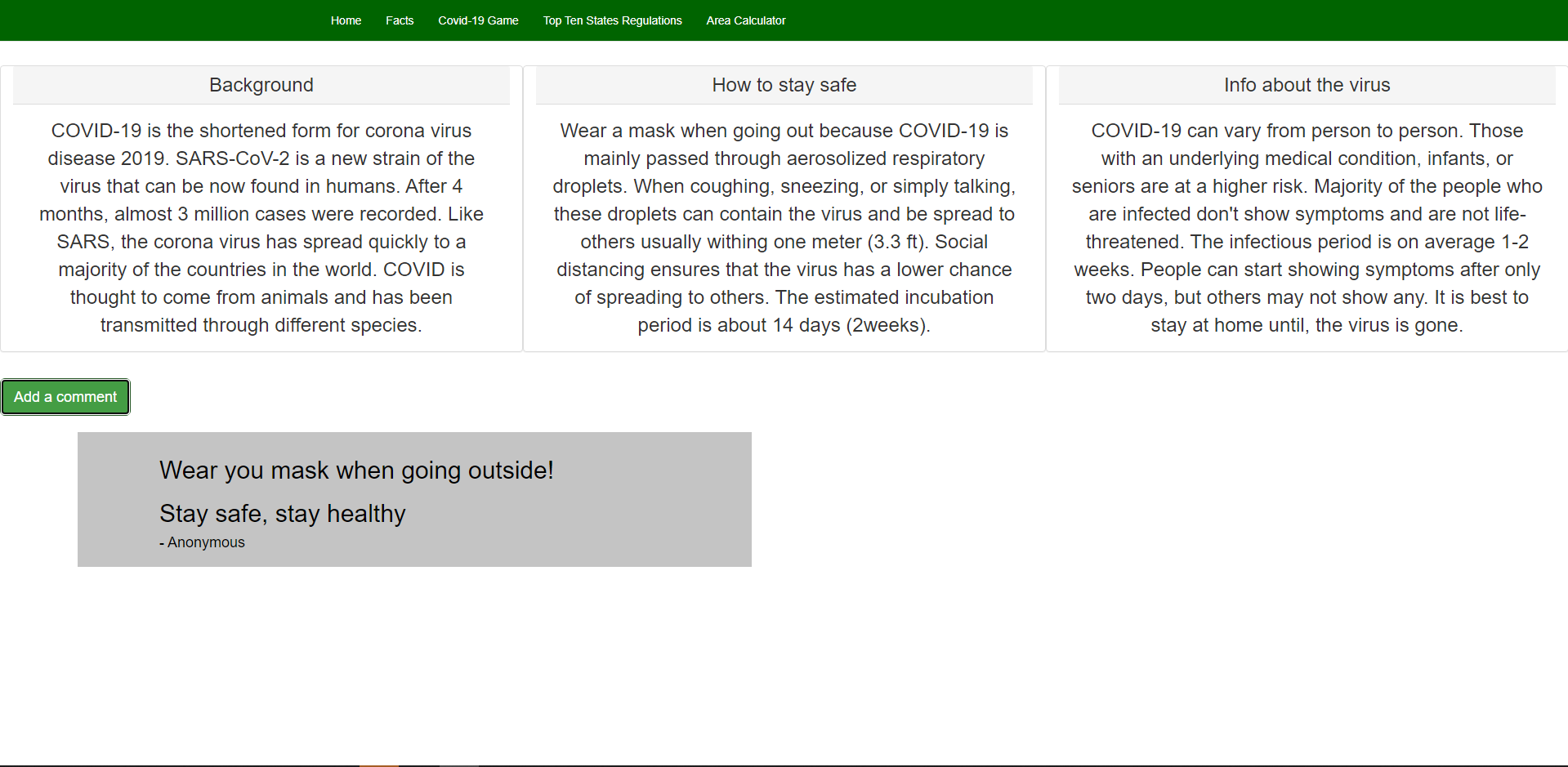Screen dimensions: 1568x767
Task: Click the orange segment of the bottom bar
Action: coord(380,765)
